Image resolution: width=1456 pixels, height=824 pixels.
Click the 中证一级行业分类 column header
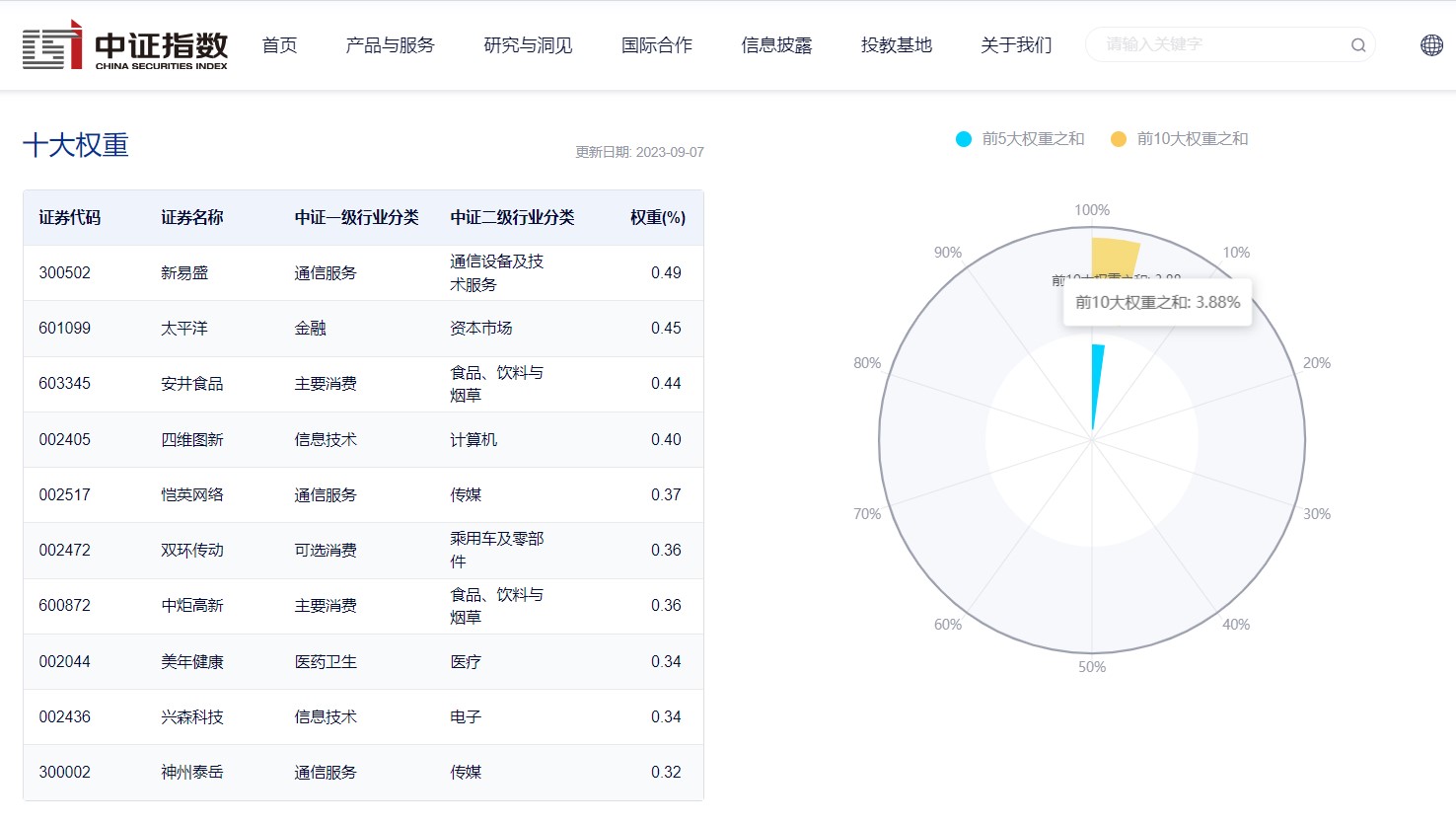[356, 217]
